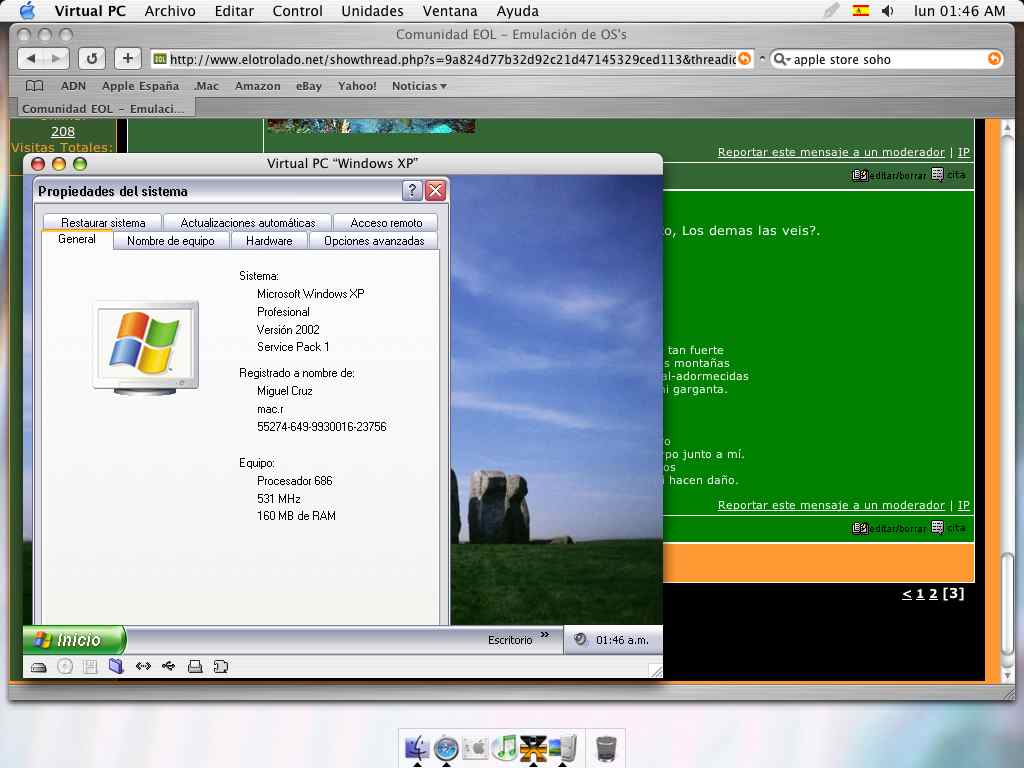Go to thread page 2

coord(933,594)
